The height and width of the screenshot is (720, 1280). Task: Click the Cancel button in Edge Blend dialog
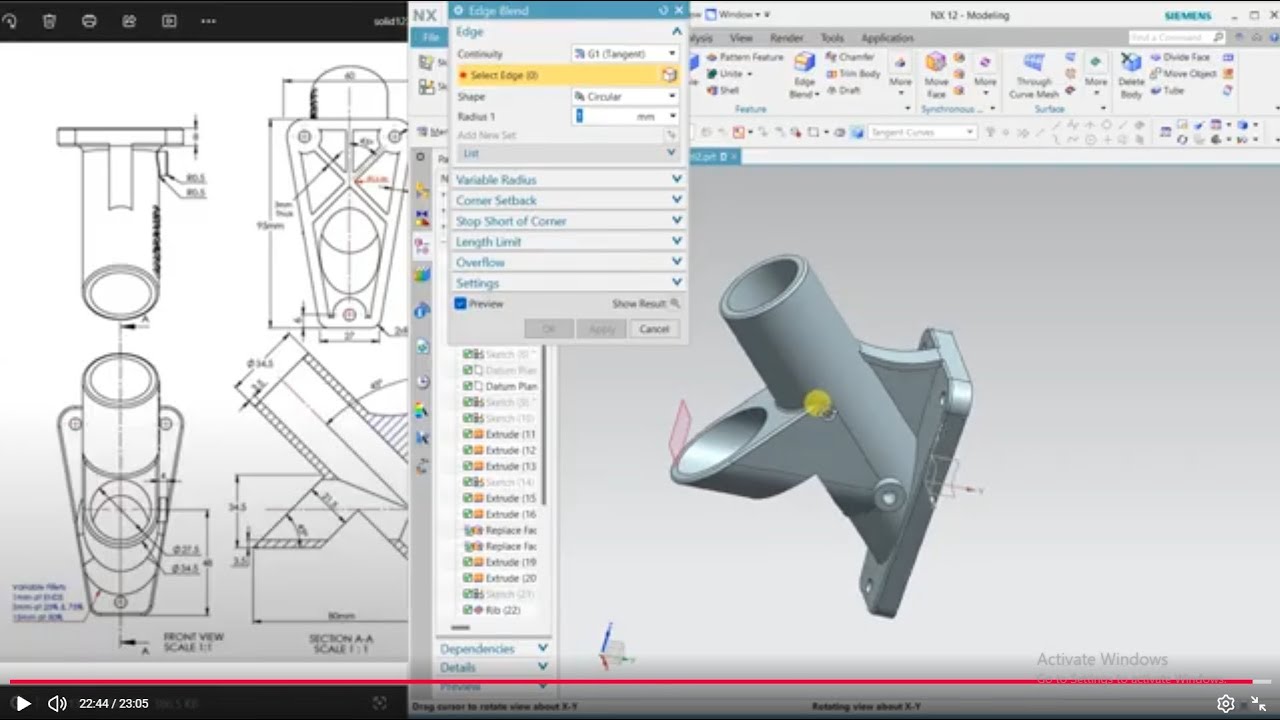[654, 329]
